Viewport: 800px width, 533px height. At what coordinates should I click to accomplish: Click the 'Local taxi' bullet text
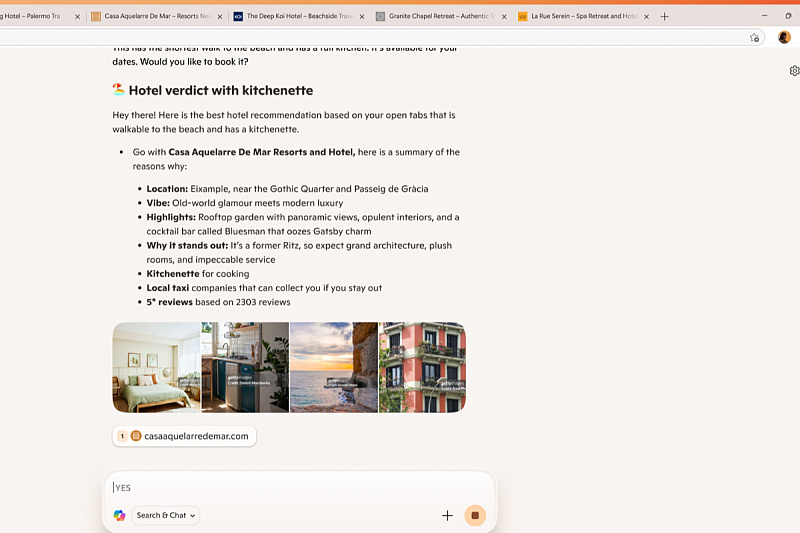pos(264,288)
